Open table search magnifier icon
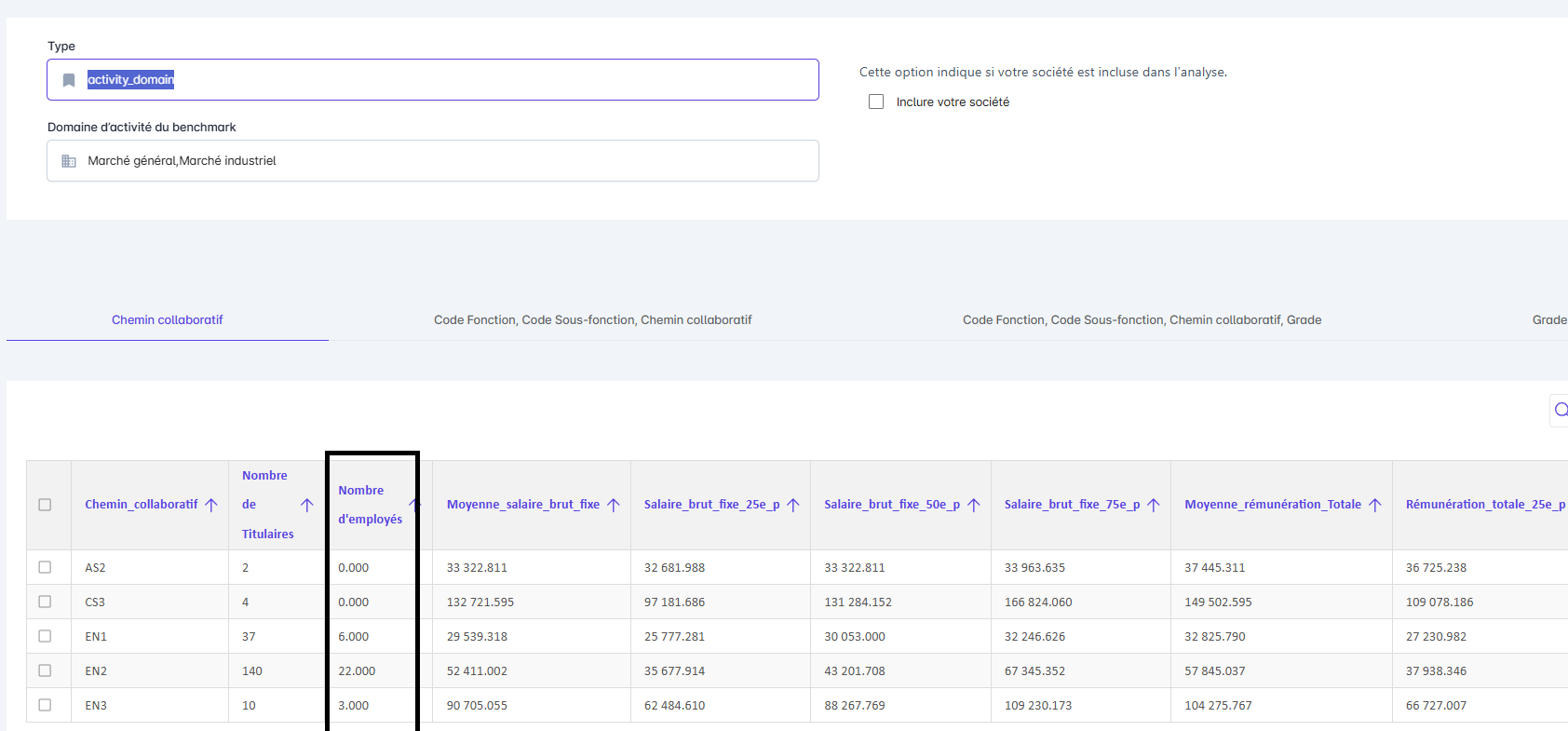This screenshot has width=1568, height=731. 1561,410
